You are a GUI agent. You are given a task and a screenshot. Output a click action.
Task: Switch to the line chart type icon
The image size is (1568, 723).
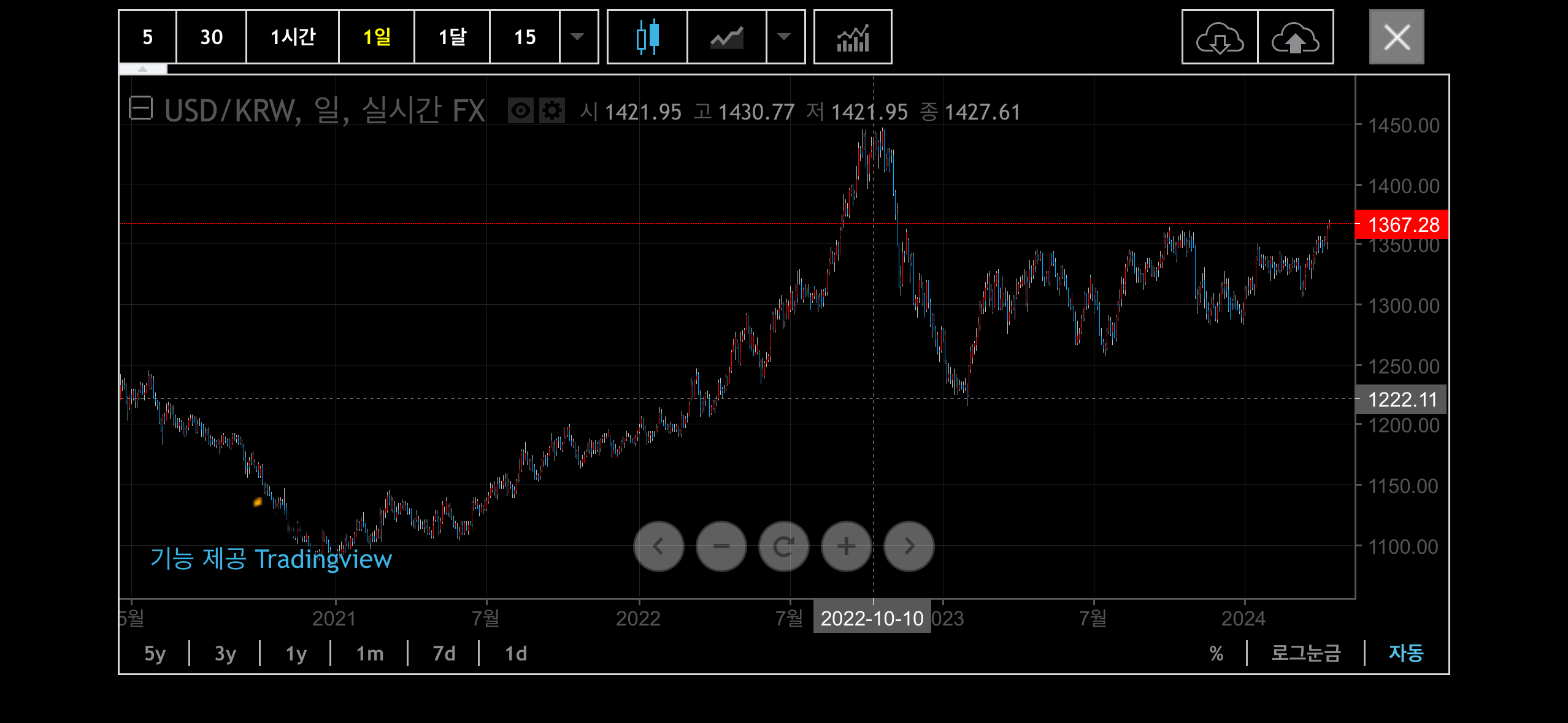(x=726, y=37)
